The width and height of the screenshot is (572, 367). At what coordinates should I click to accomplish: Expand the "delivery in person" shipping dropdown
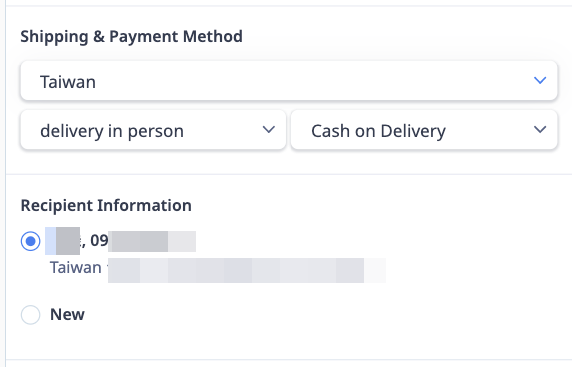(153, 130)
